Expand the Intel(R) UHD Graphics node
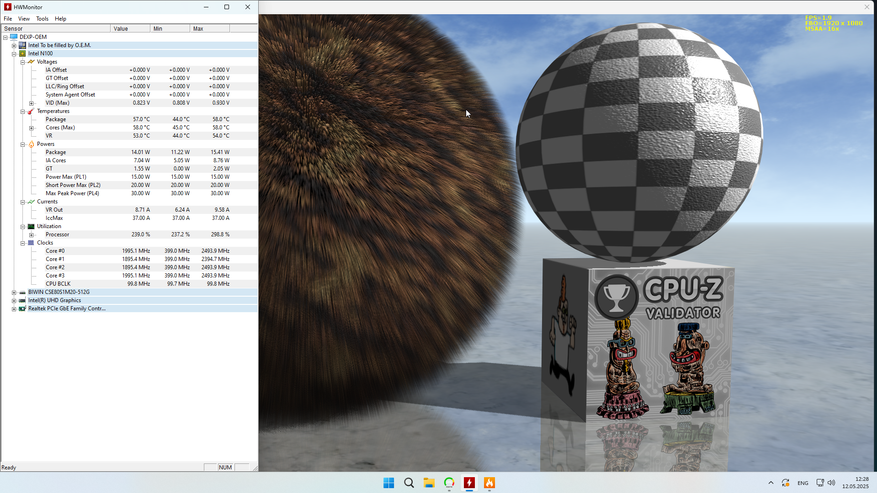The width and height of the screenshot is (877, 493). tap(14, 301)
